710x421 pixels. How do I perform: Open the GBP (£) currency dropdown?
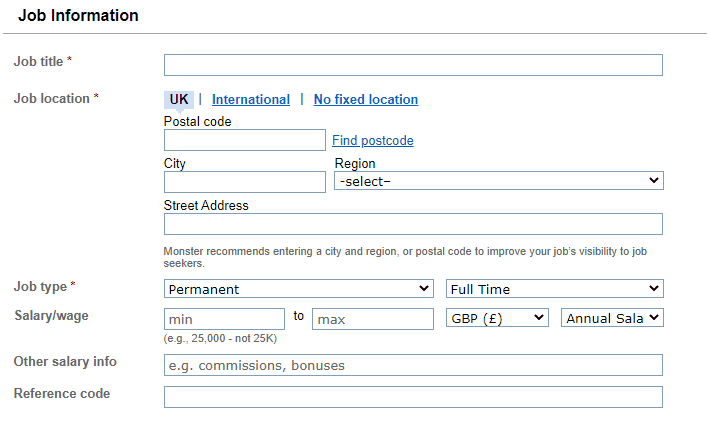pyautogui.click(x=497, y=318)
